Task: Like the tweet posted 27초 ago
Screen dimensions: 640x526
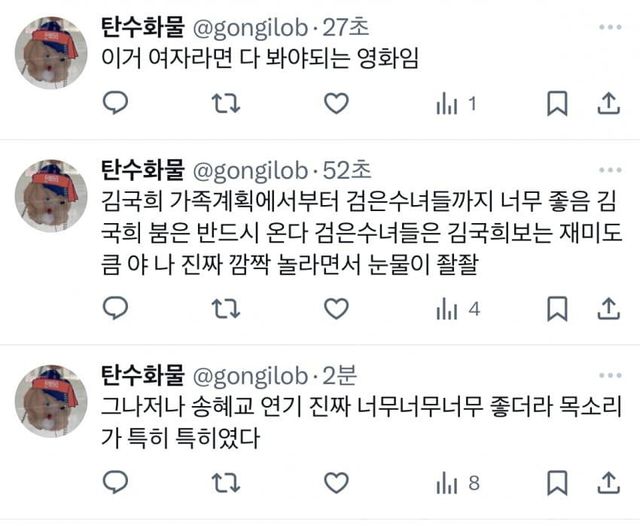Action: point(336,103)
